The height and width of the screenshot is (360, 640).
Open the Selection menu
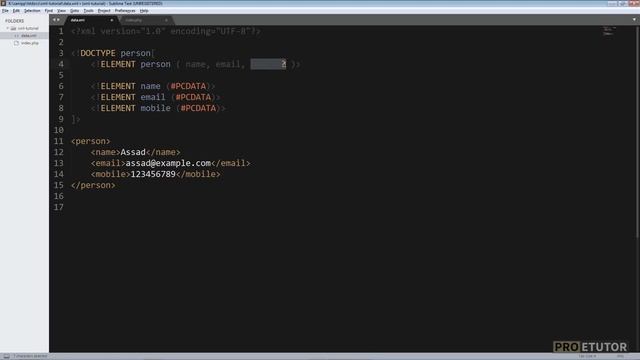click(32, 11)
